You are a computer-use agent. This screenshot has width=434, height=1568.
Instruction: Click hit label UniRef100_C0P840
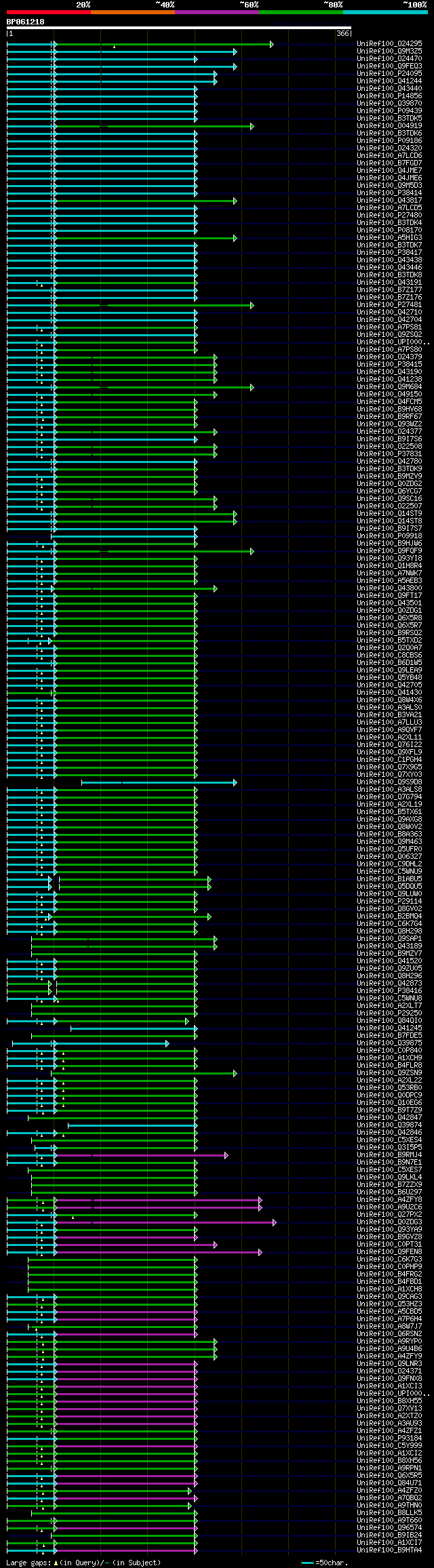[389, 1051]
